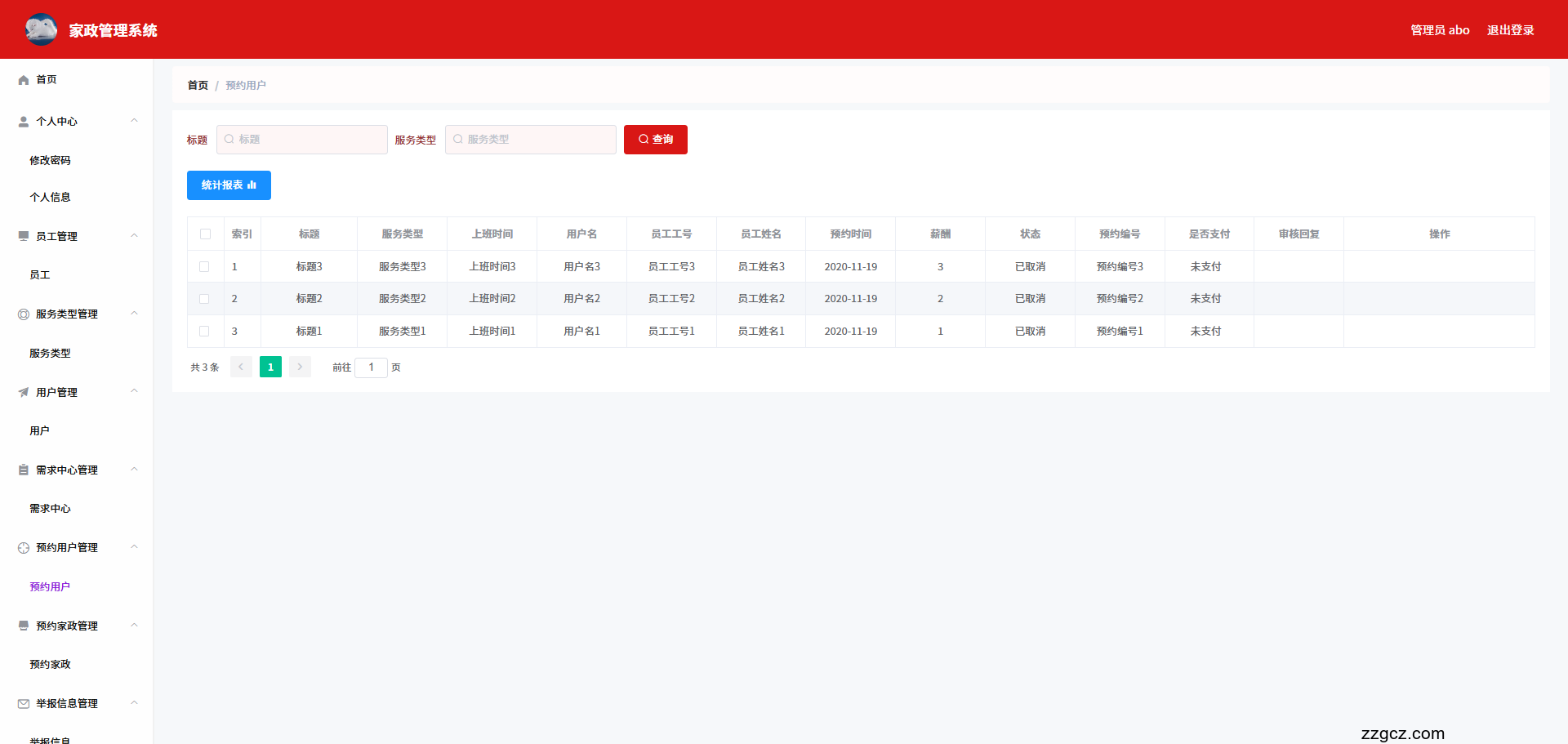Select the checkbox for row 标题1
This screenshot has width=1568, height=744.
[x=204, y=332]
